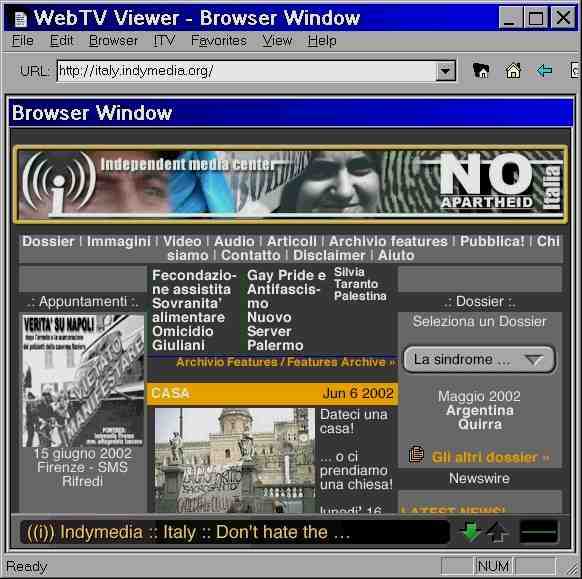
Task: Click '15 giugno 2002 Firenze - SMS Rifredi' text
Action: (82, 467)
